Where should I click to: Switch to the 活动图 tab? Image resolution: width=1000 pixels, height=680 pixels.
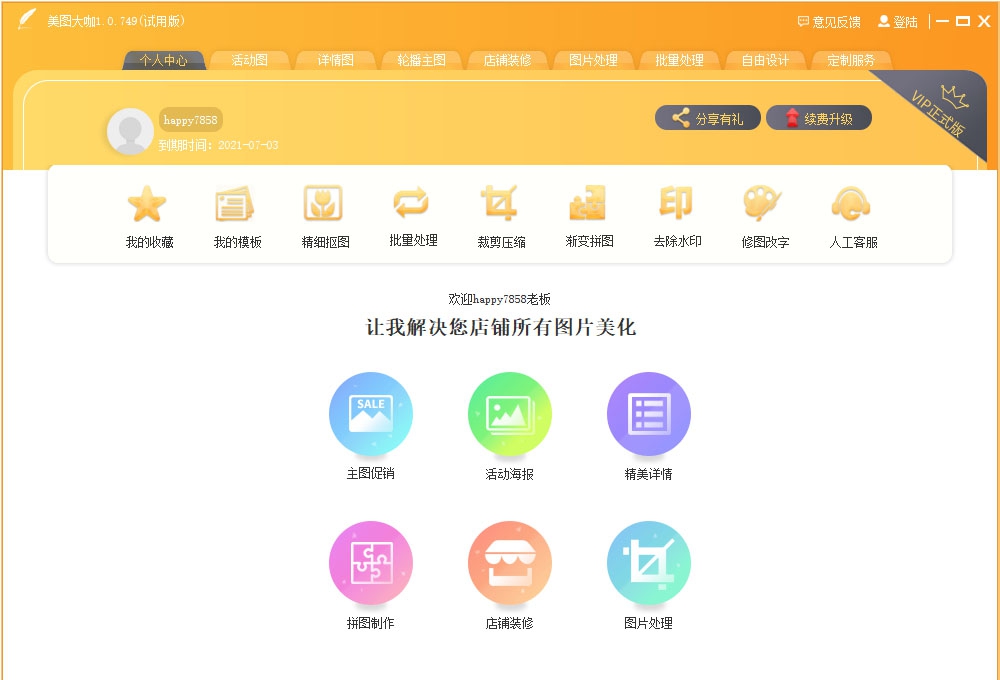[250, 60]
